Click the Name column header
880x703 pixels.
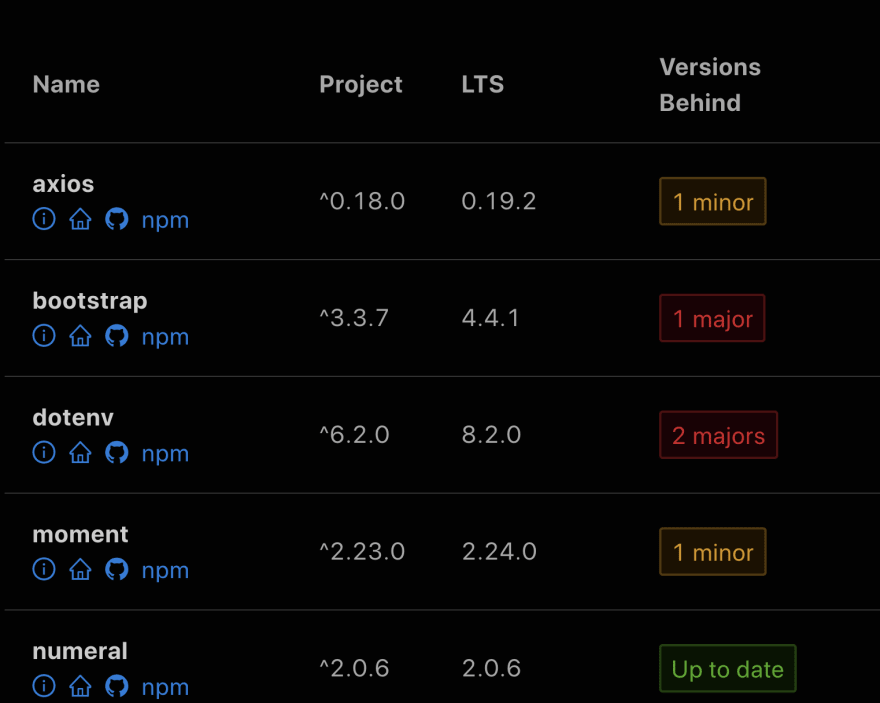tap(66, 84)
